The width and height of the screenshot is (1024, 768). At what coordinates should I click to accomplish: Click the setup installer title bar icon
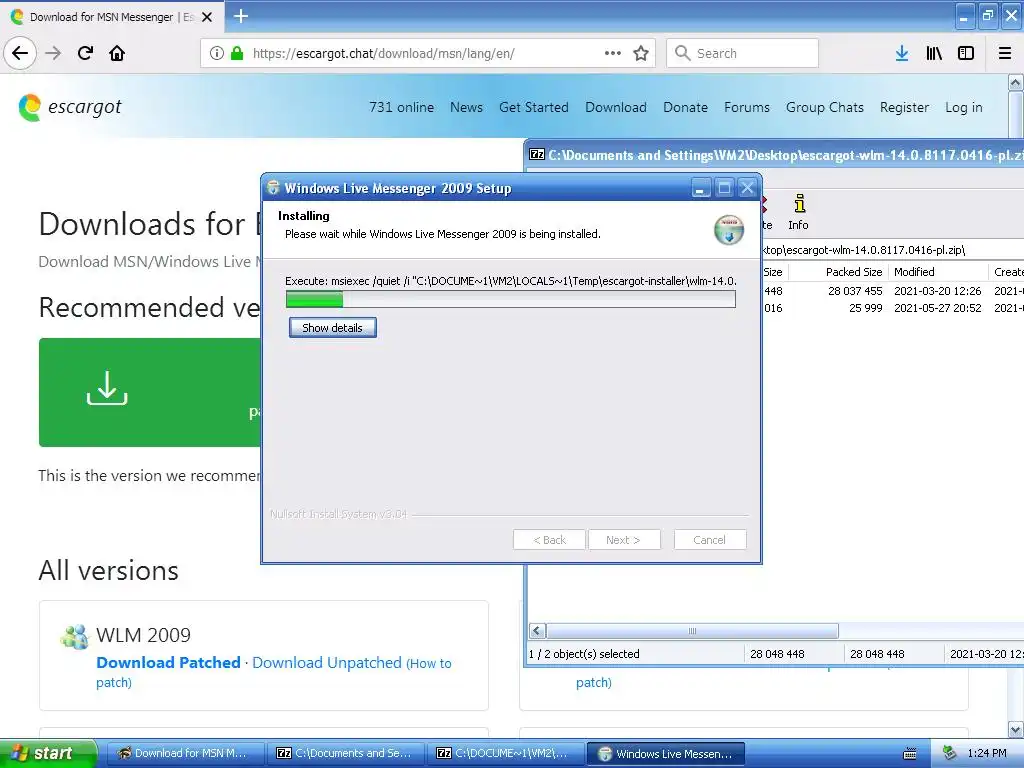tap(274, 188)
